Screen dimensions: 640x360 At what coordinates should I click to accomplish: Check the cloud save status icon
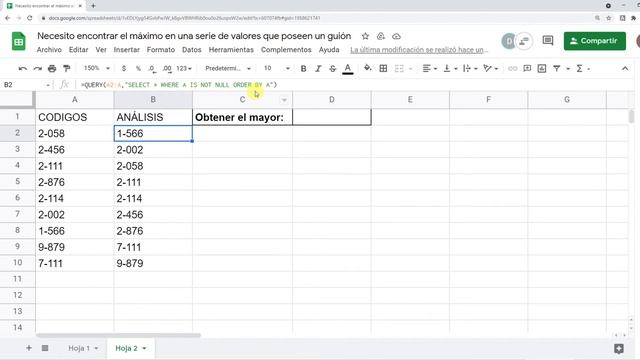point(396,36)
